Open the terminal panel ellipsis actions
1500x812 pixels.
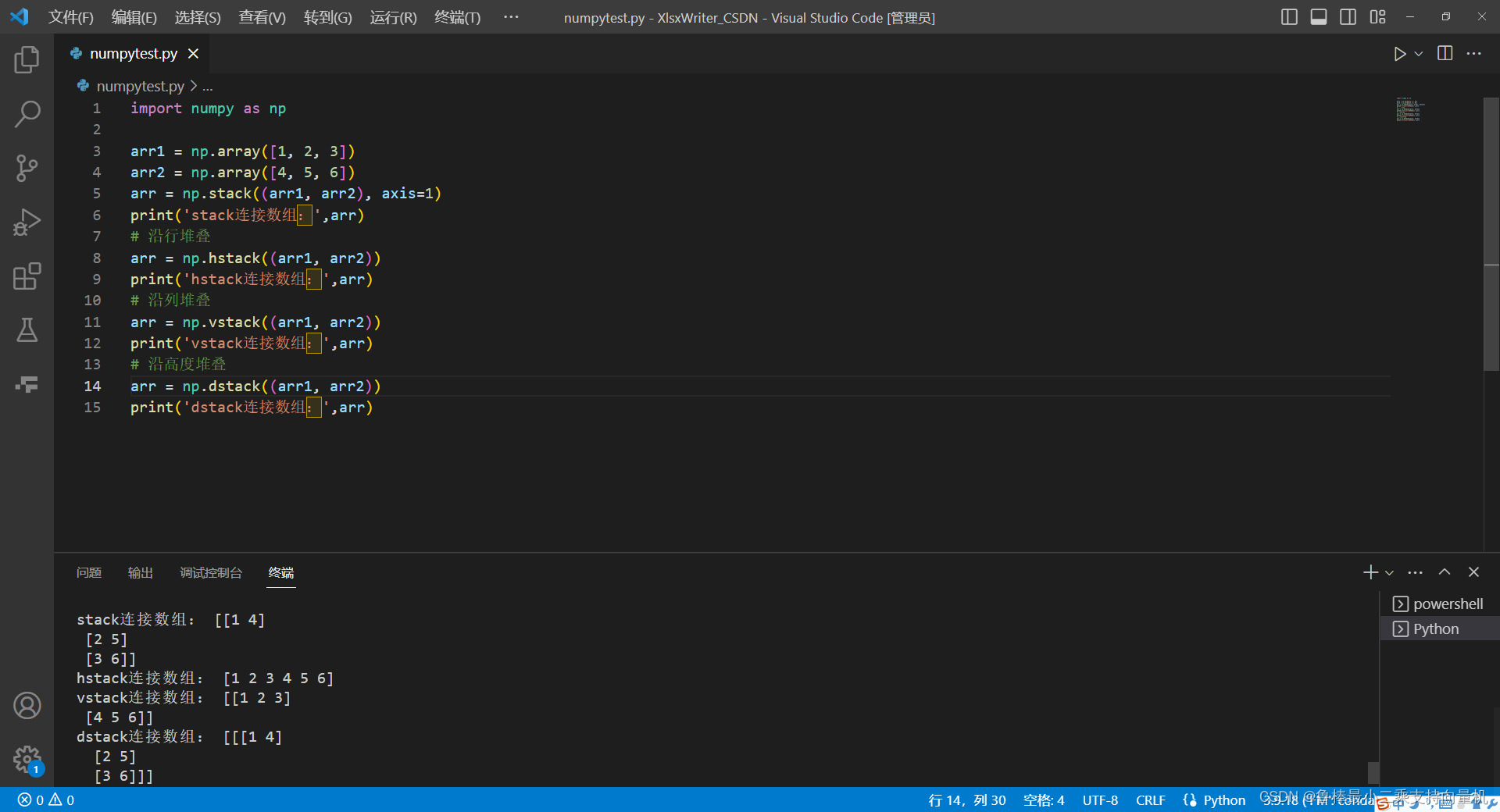(1416, 572)
